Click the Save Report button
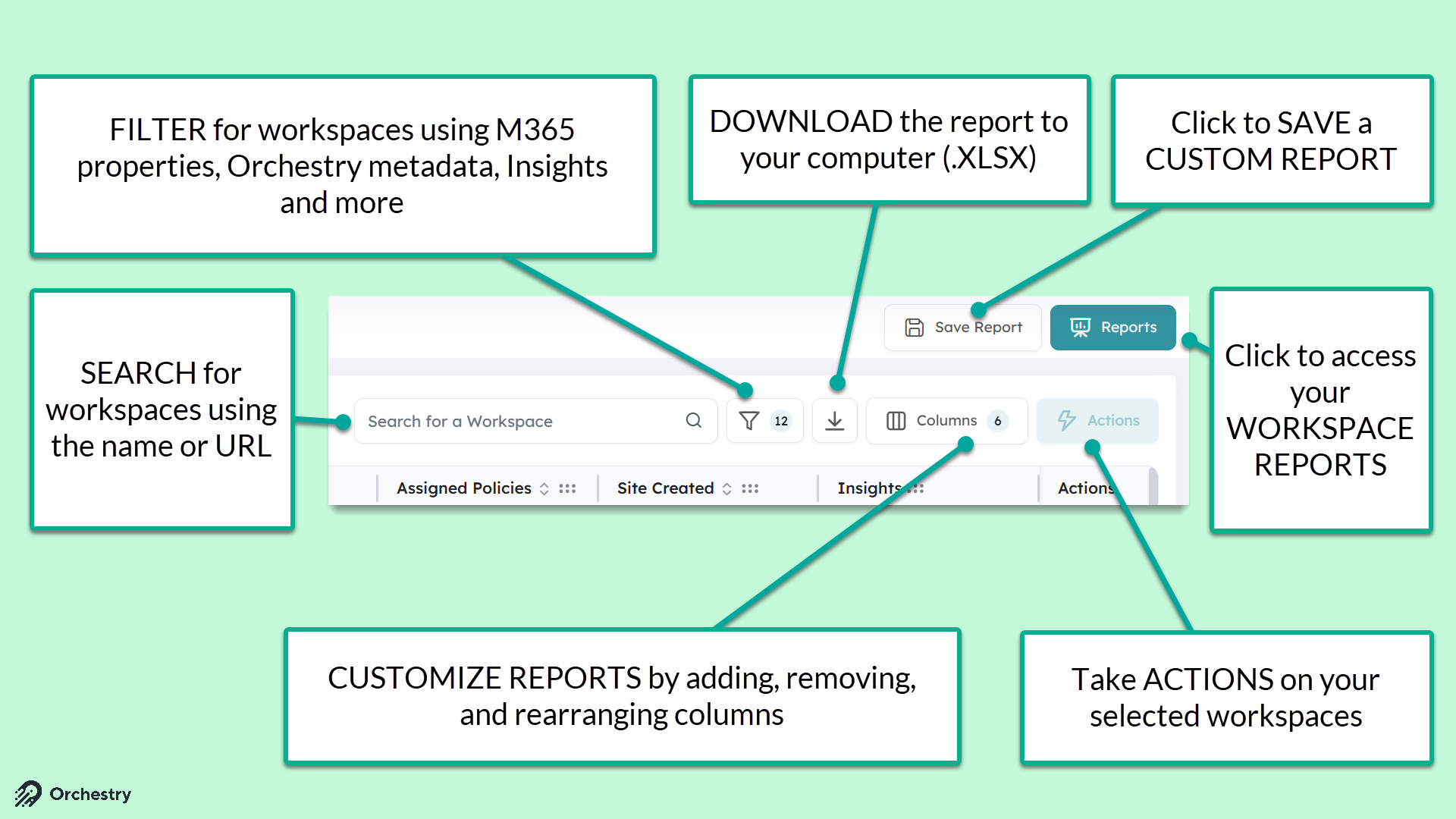1456x819 pixels. 962,328
